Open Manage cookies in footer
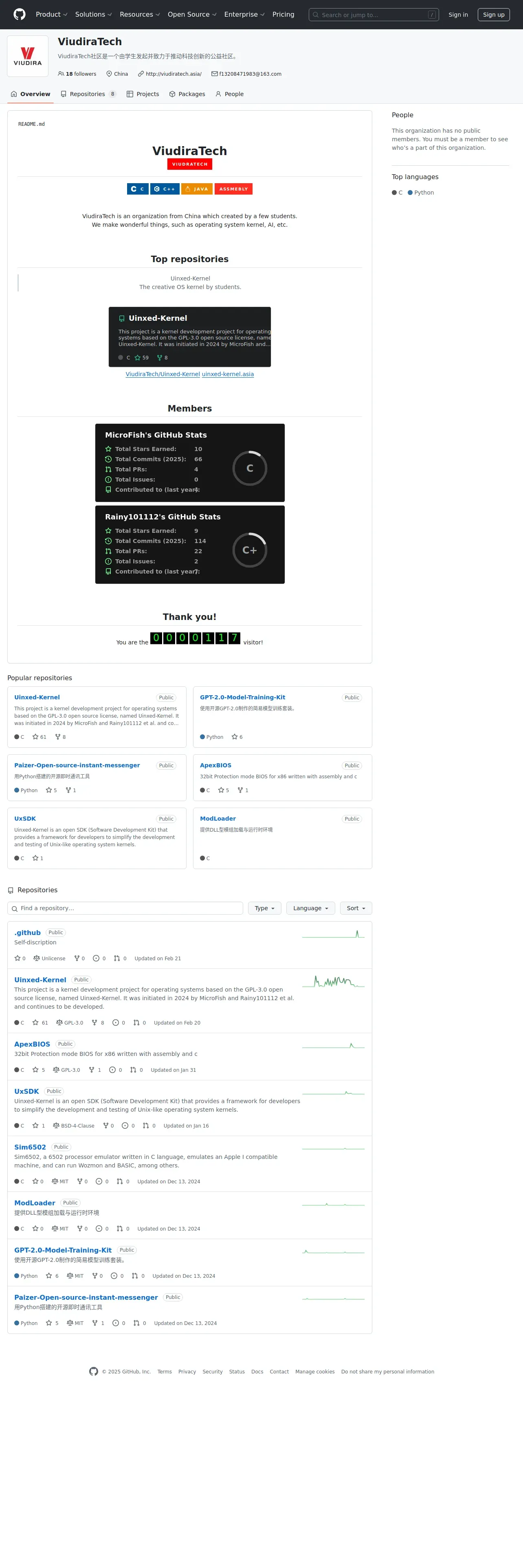This screenshot has width=523, height=1568. pos(315,1372)
